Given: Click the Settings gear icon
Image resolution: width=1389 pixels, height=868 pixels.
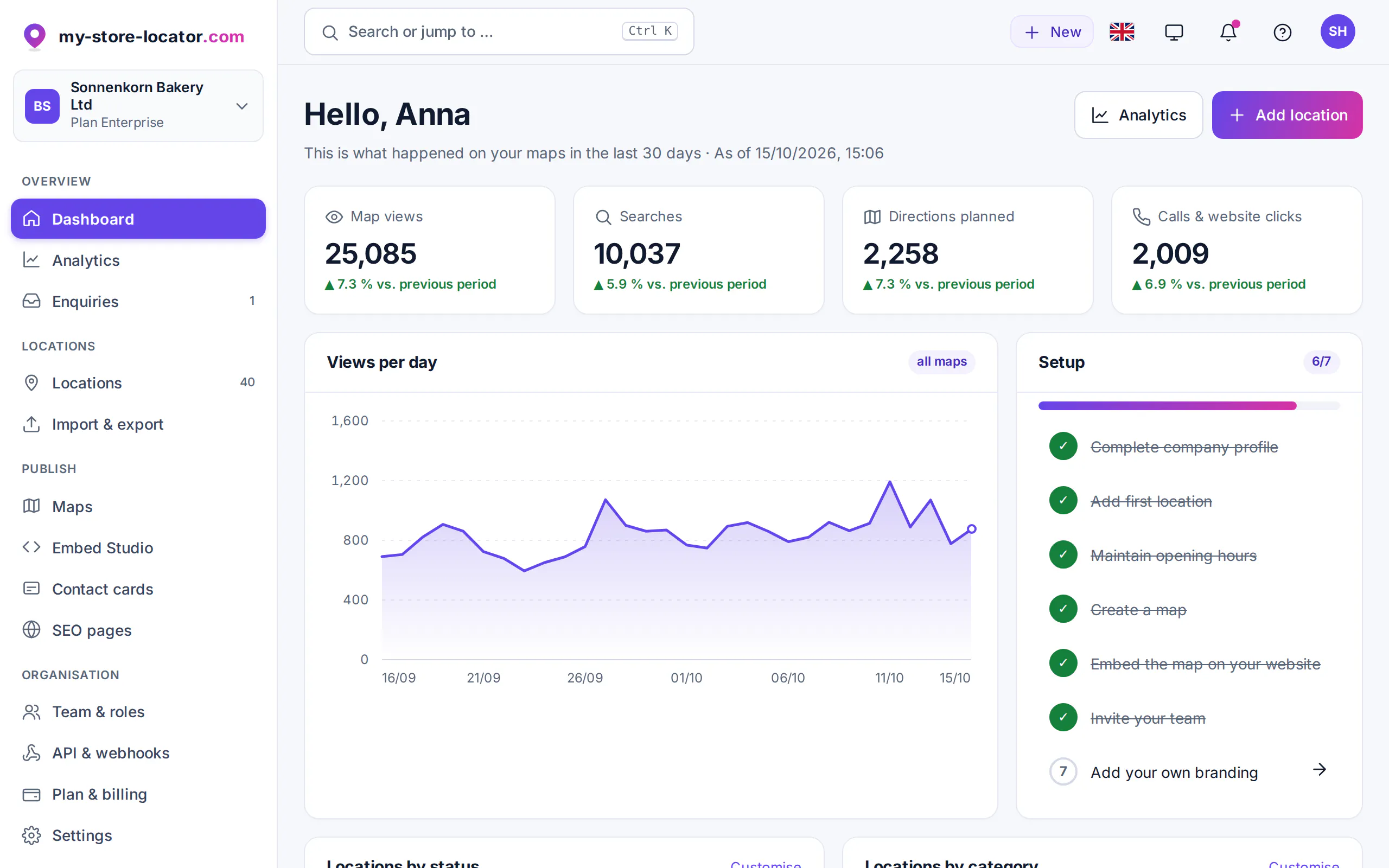Looking at the screenshot, I should pyautogui.click(x=31, y=835).
